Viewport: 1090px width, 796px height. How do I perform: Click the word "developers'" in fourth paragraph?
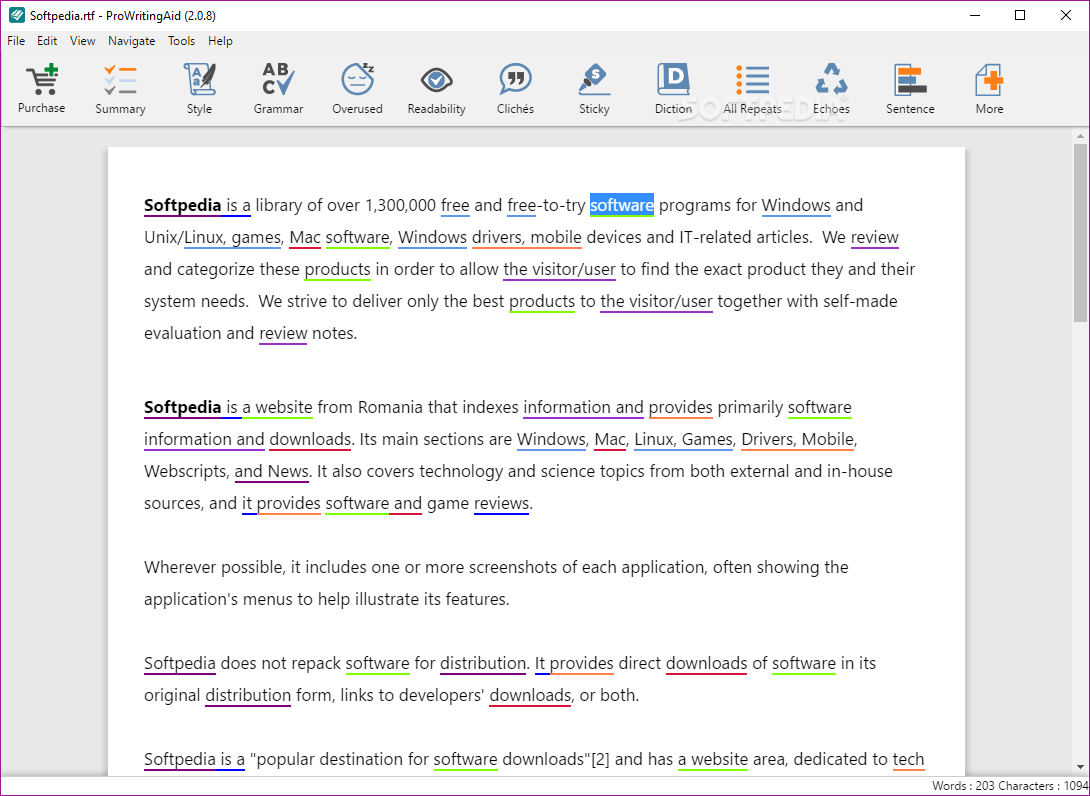(441, 695)
